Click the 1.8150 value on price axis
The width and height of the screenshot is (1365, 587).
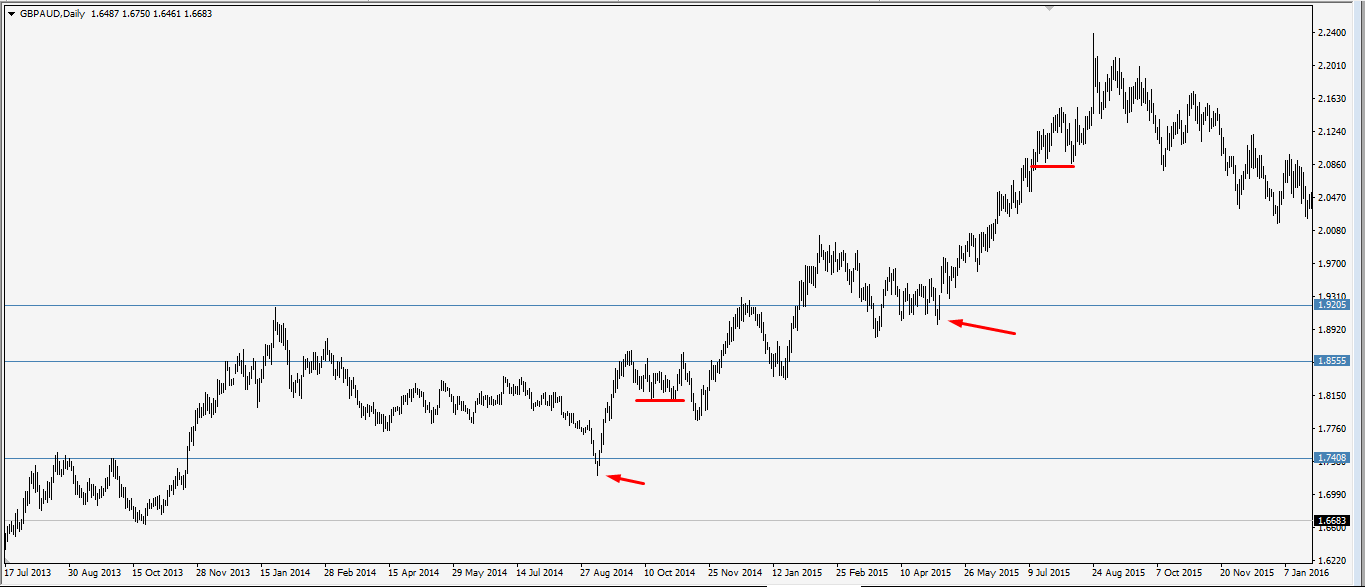coord(1331,396)
